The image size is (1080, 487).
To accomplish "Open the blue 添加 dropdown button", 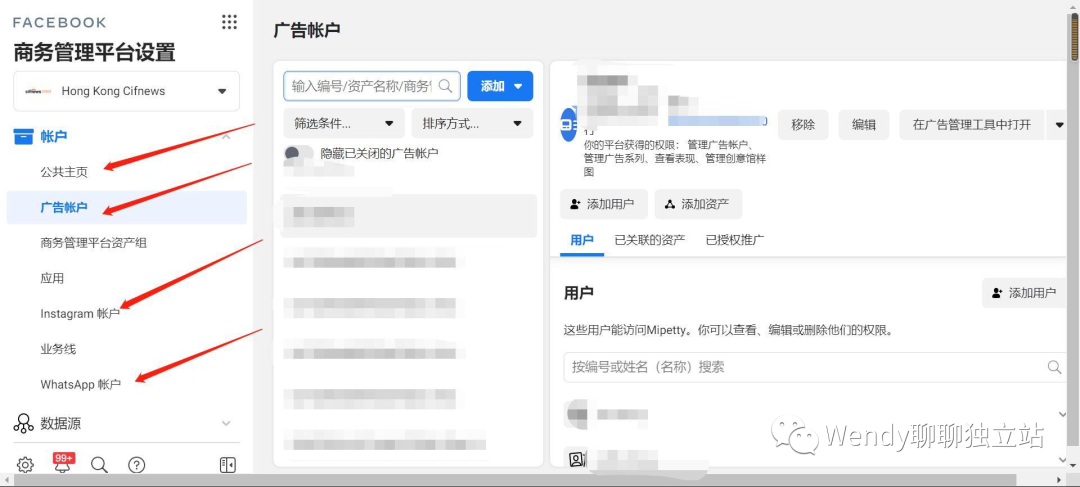I will tap(500, 86).
